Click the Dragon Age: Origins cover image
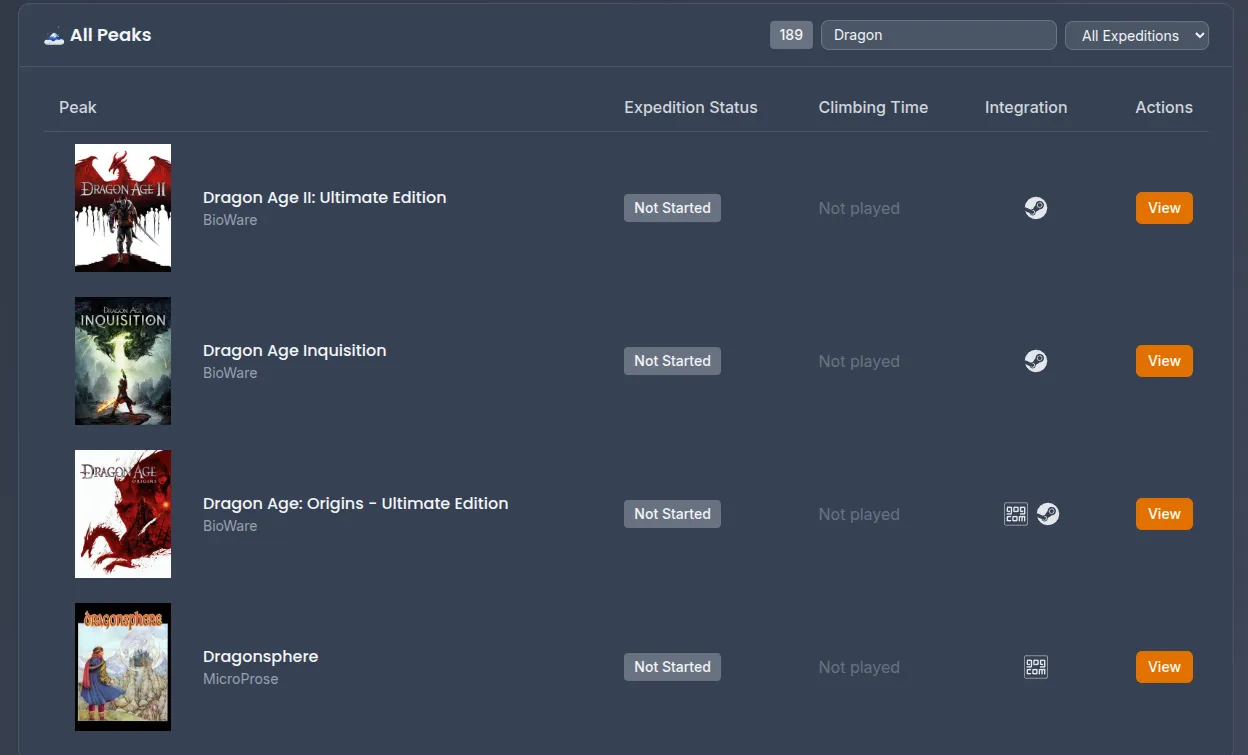Image resolution: width=1248 pixels, height=755 pixels. (x=123, y=514)
